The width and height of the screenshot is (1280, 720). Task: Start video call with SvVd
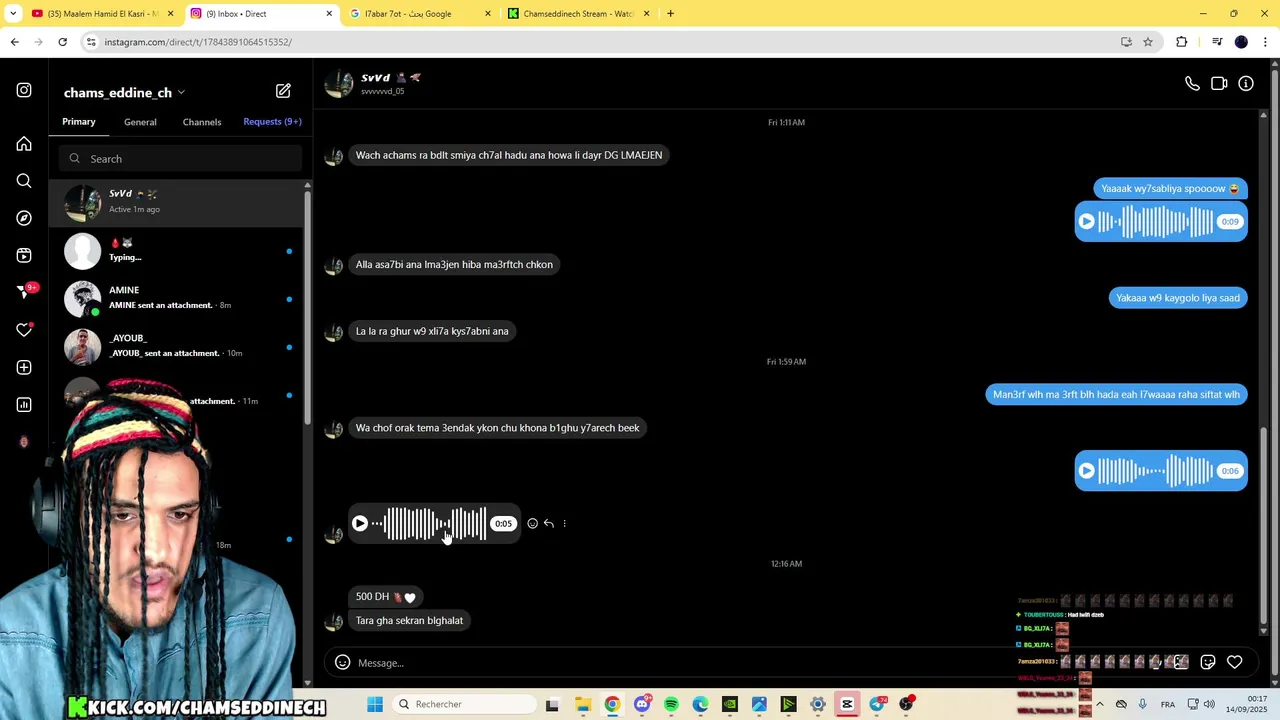(x=1219, y=84)
